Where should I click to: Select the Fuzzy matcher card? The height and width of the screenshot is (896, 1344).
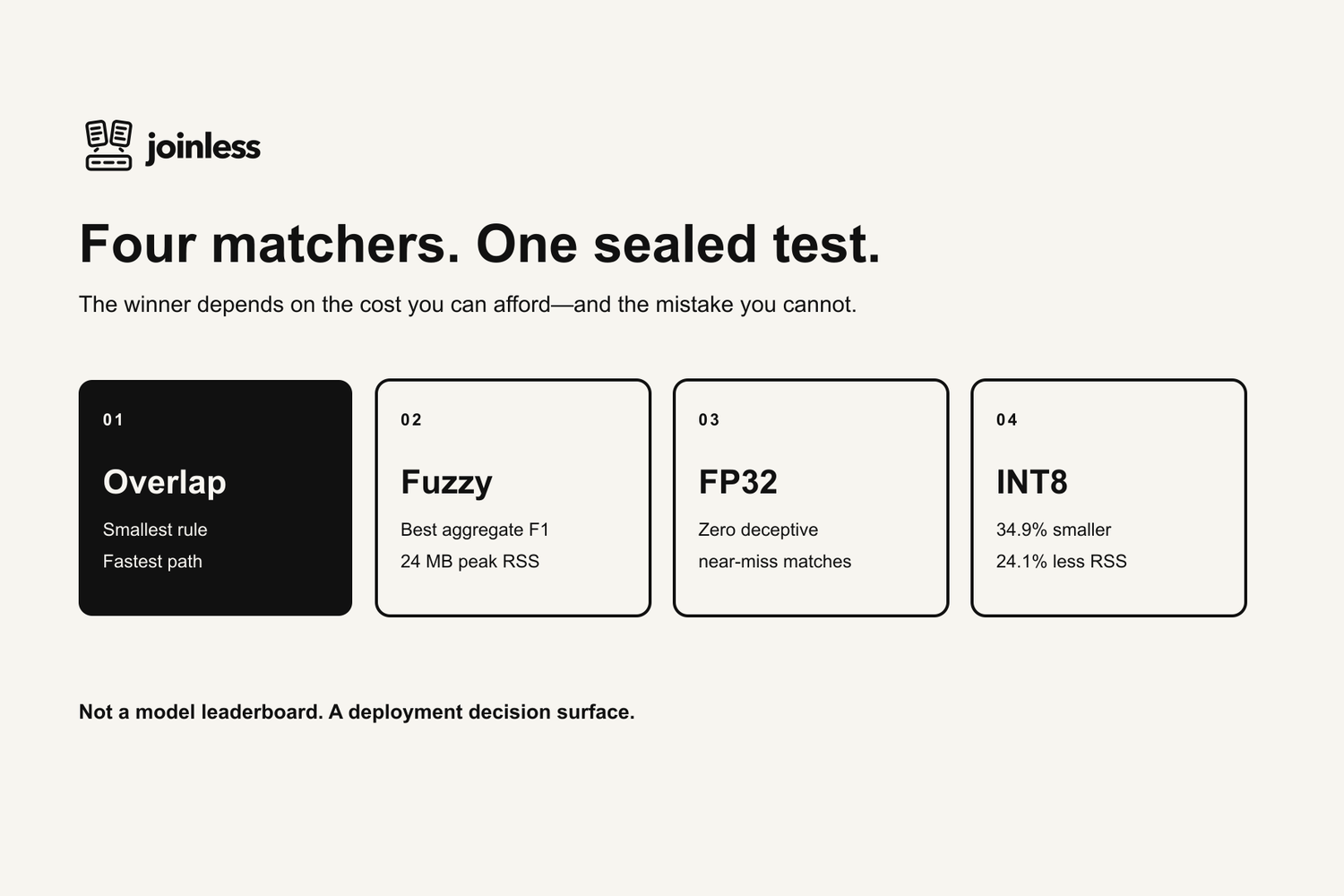(513, 497)
